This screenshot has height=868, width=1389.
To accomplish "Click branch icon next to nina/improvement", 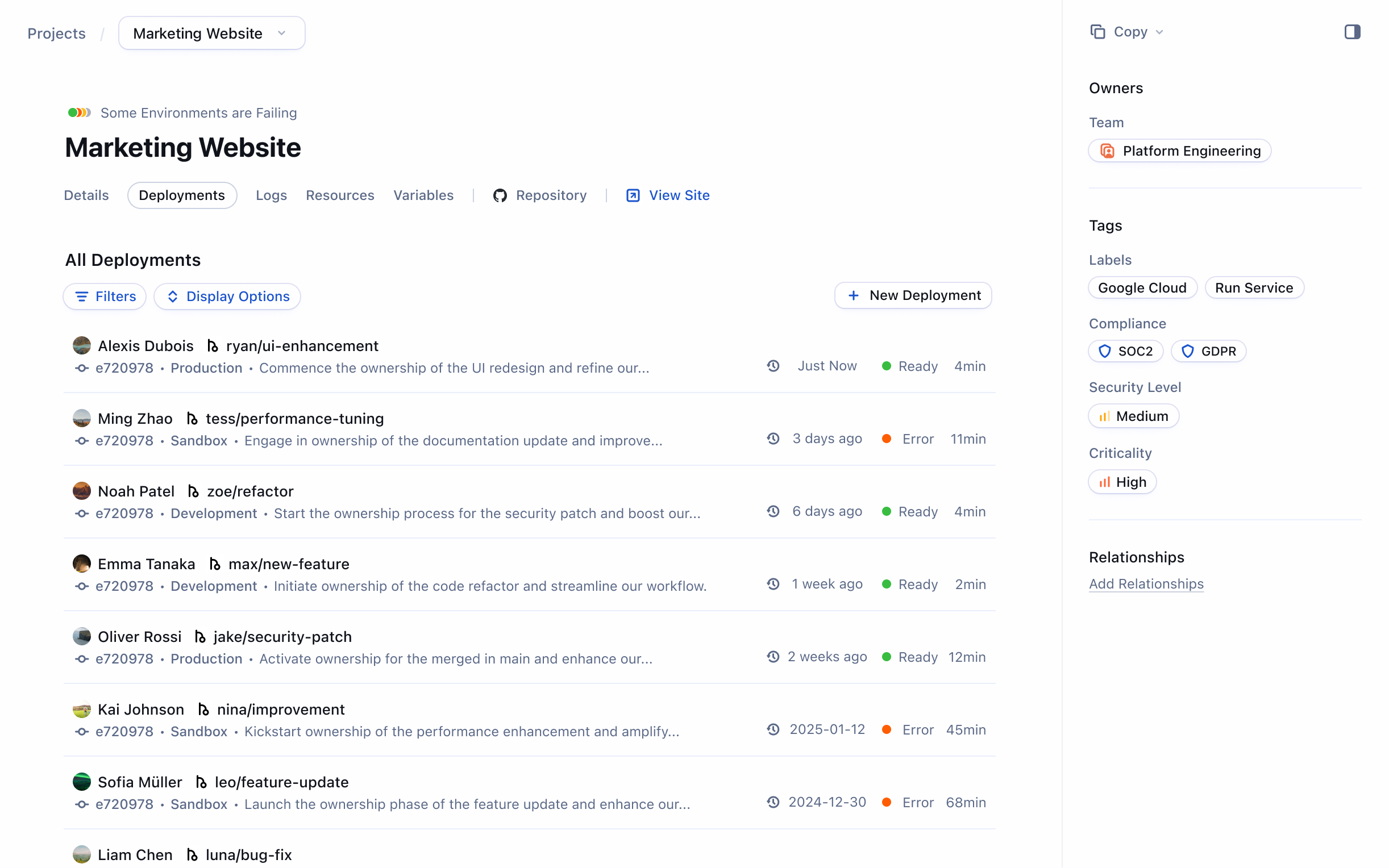I will [203, 710].
